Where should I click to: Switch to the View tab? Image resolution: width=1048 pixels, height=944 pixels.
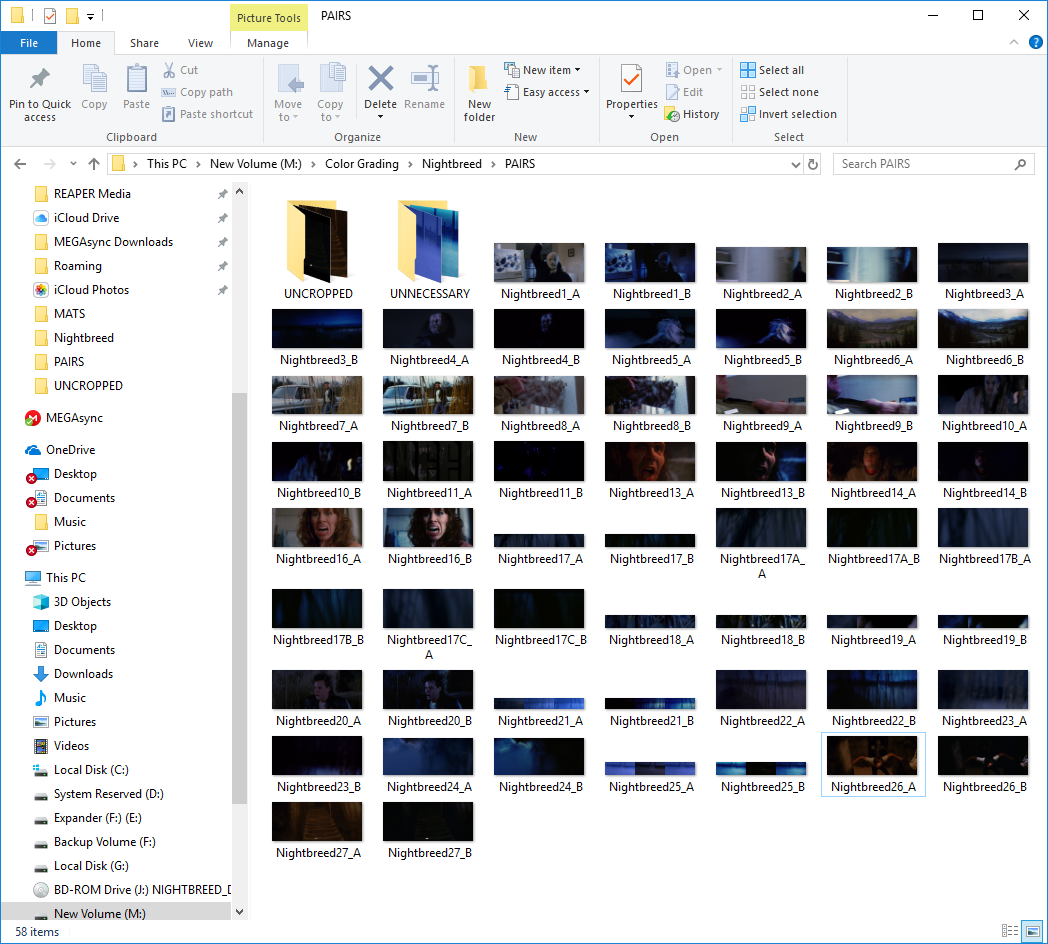coord(200,43)
